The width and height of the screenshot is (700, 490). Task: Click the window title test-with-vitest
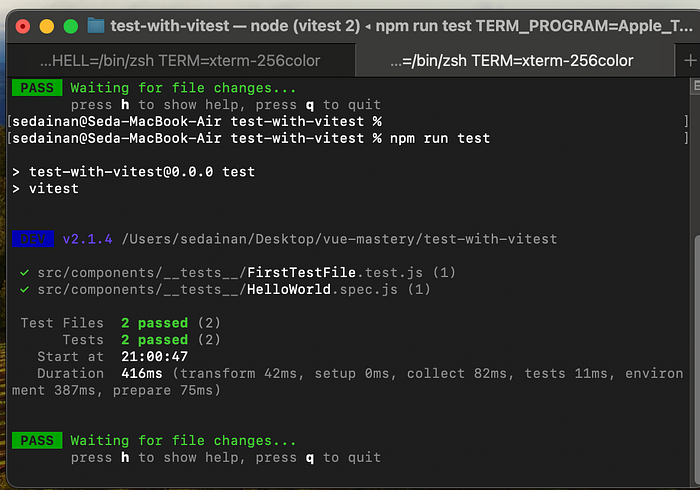coord(170,26)
